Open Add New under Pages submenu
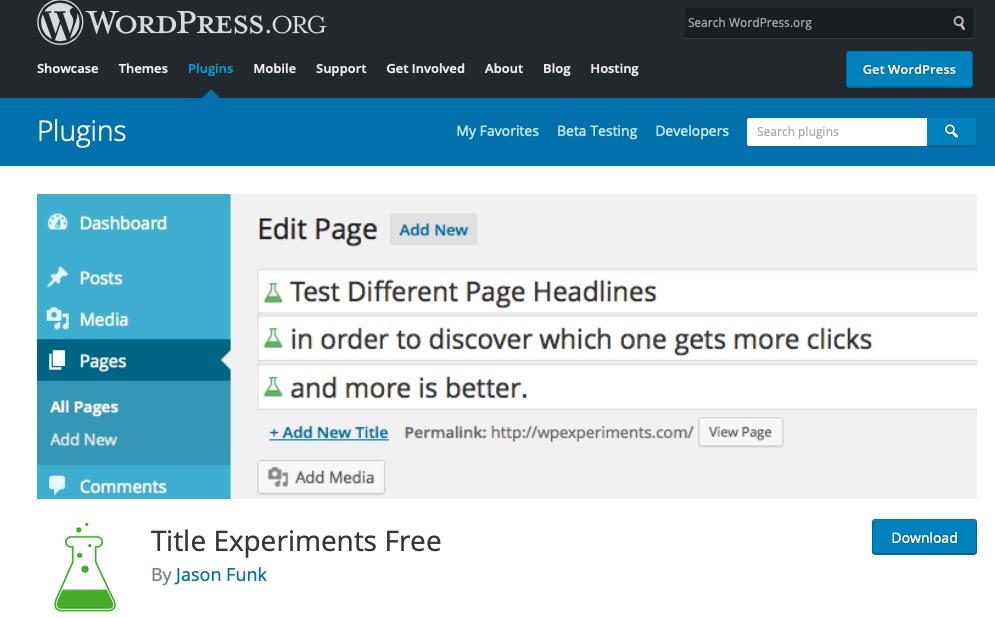 point(83,439)
